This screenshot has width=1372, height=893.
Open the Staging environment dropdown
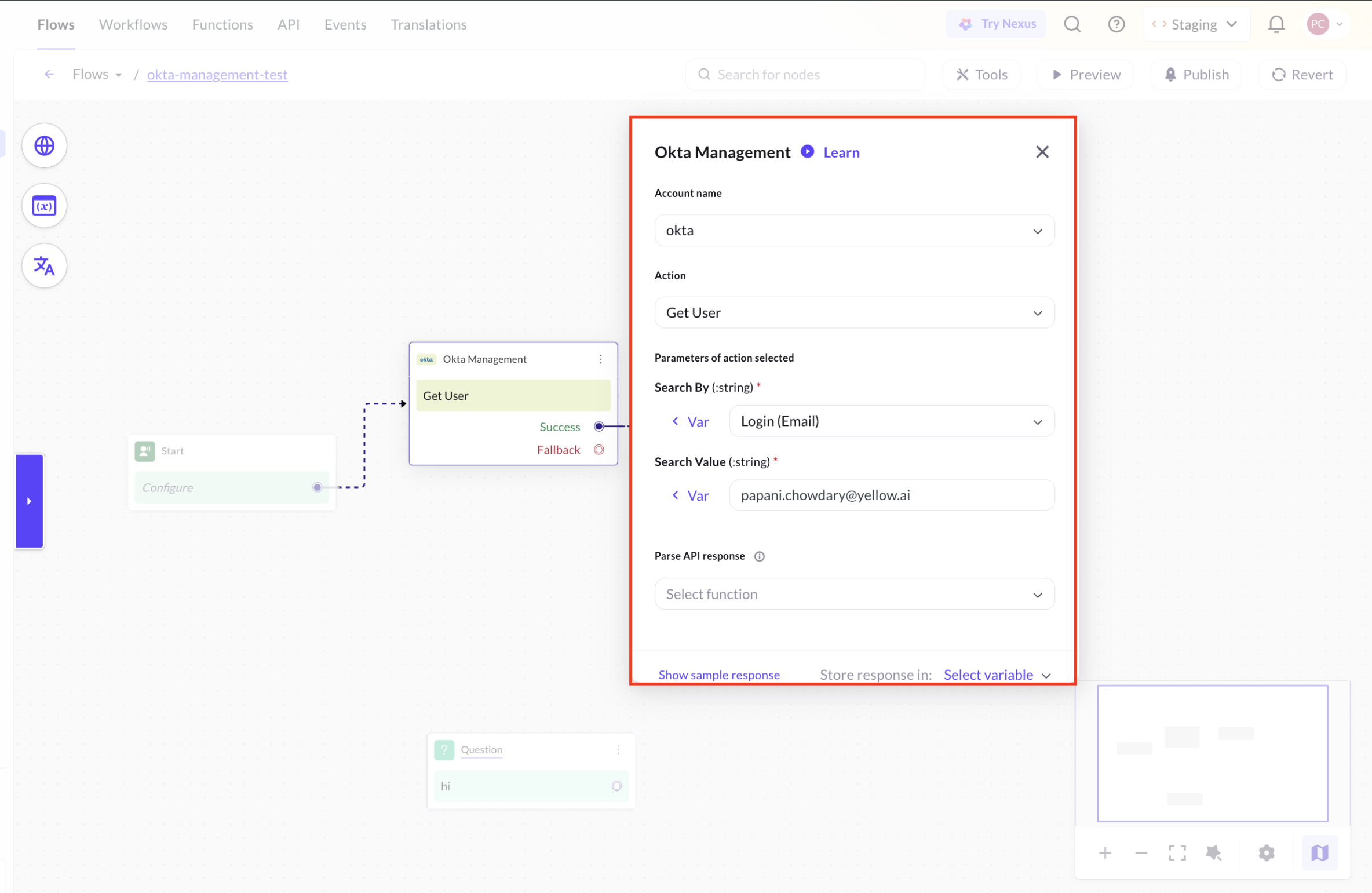tap(1195, 24)
